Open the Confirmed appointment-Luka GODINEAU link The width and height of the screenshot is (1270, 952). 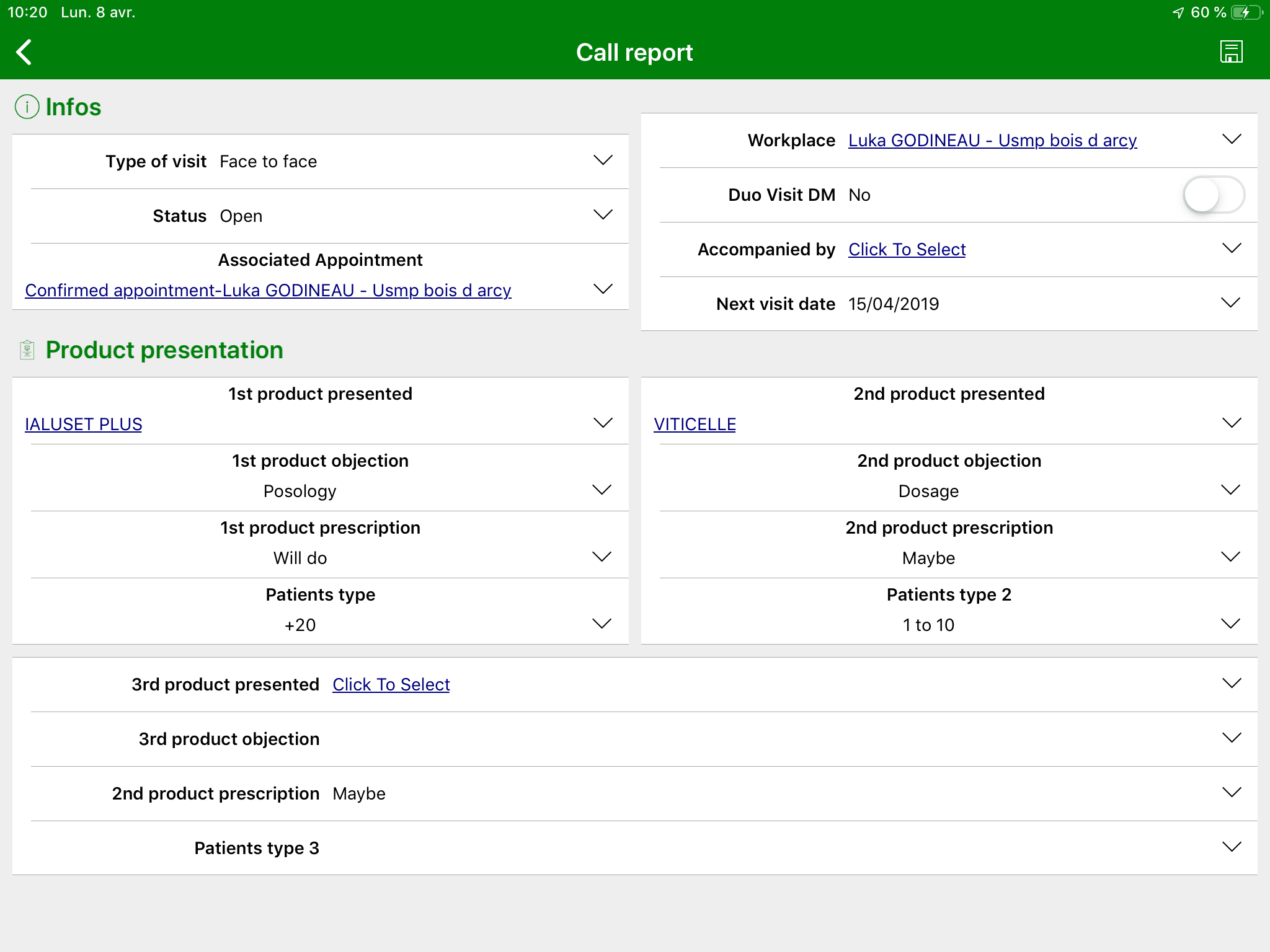tap(268, 290)
